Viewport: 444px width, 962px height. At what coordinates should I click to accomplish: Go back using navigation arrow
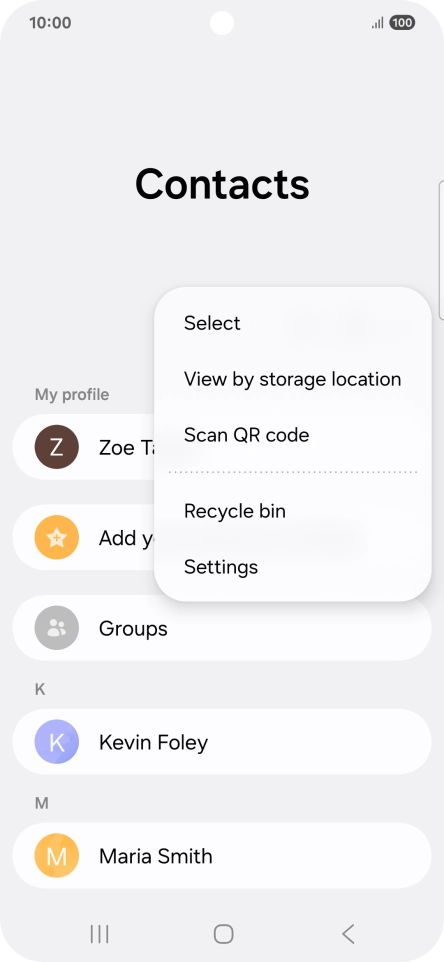348,934
